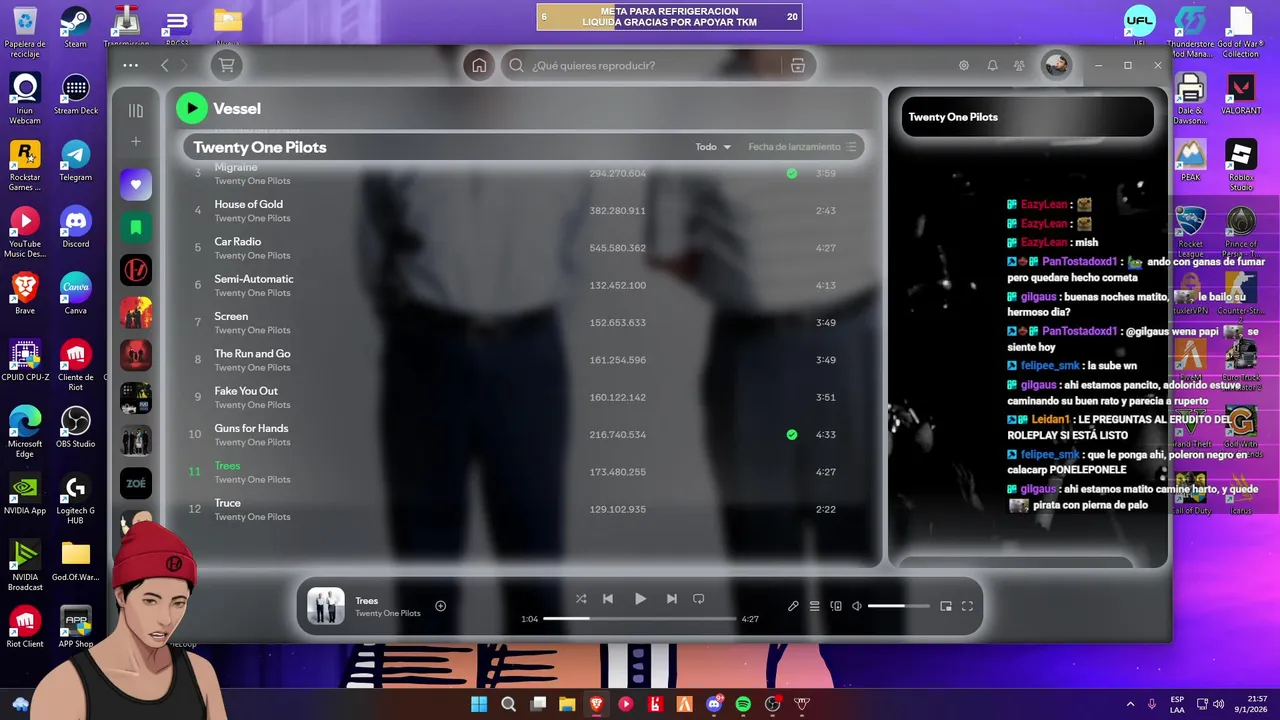This screenshot has width=1280, height=720.
Task: Go to Spotify Home
Action: pyautogui.click(x=479, y=66)
